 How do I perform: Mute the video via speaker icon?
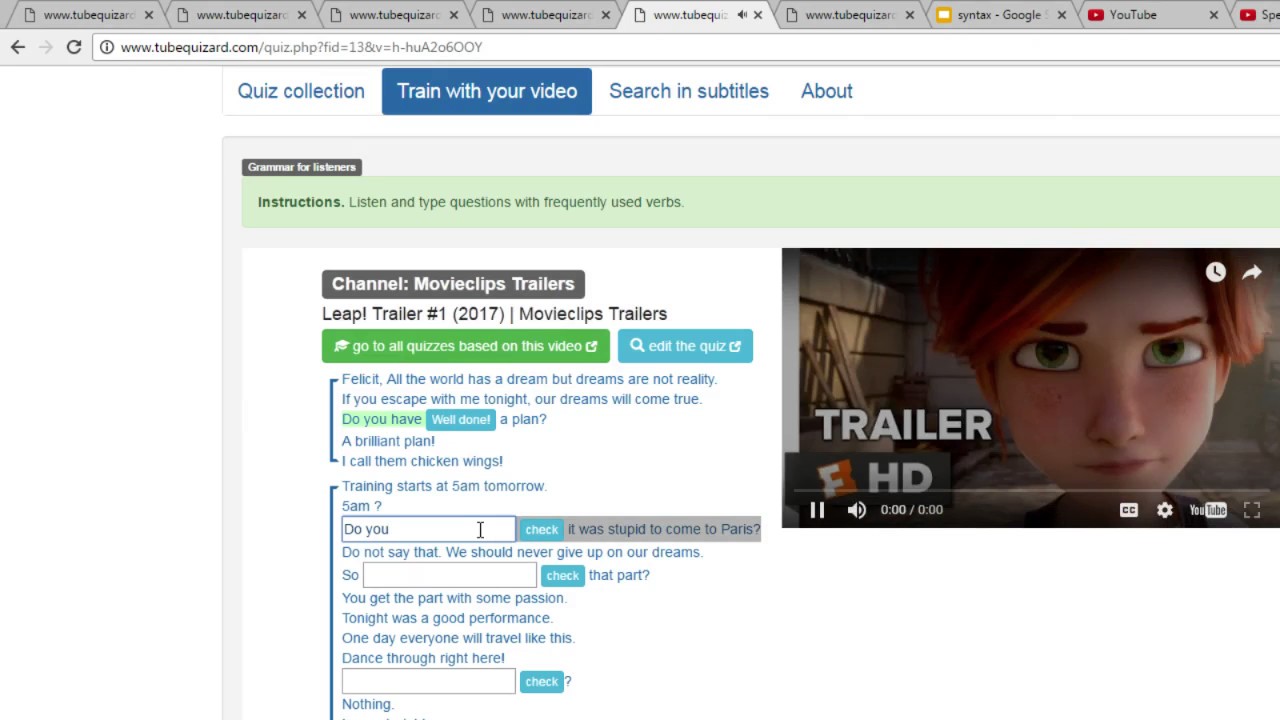(x=857, y=510)
